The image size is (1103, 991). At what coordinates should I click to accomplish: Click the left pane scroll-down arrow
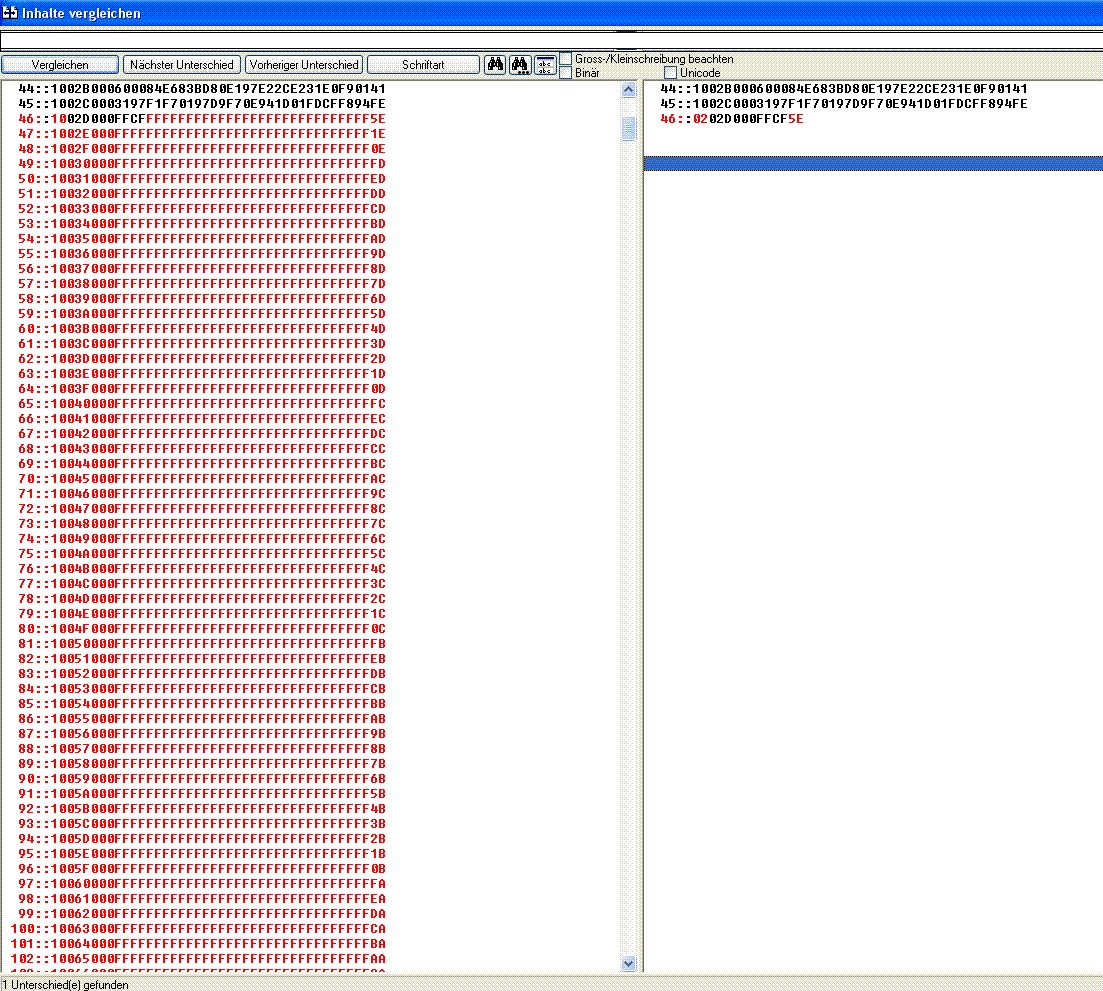coord(629,964)
